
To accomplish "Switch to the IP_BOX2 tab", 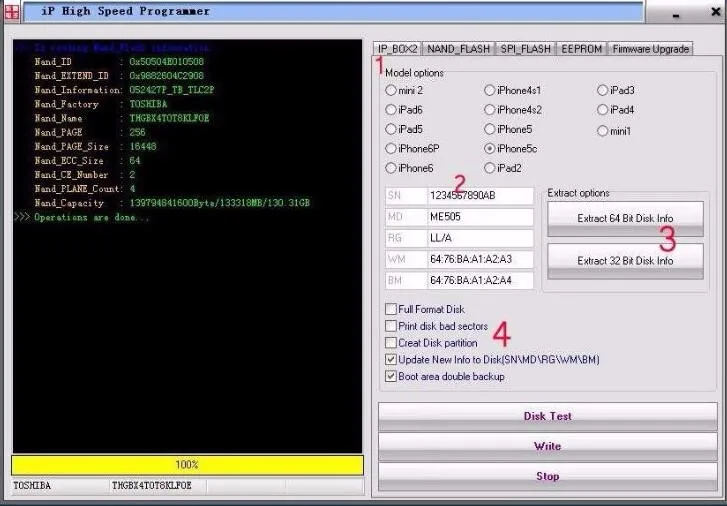I will (x=397, y=49).
